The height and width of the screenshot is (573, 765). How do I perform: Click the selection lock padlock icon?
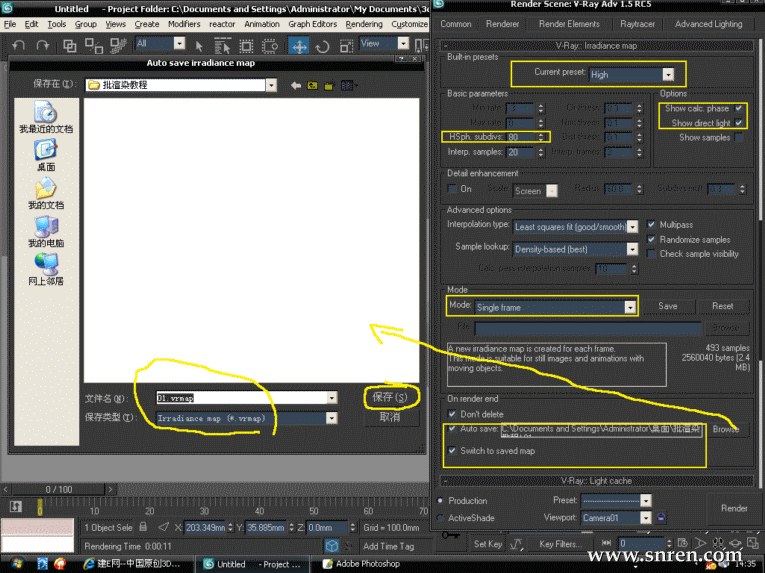click(143, 527)
